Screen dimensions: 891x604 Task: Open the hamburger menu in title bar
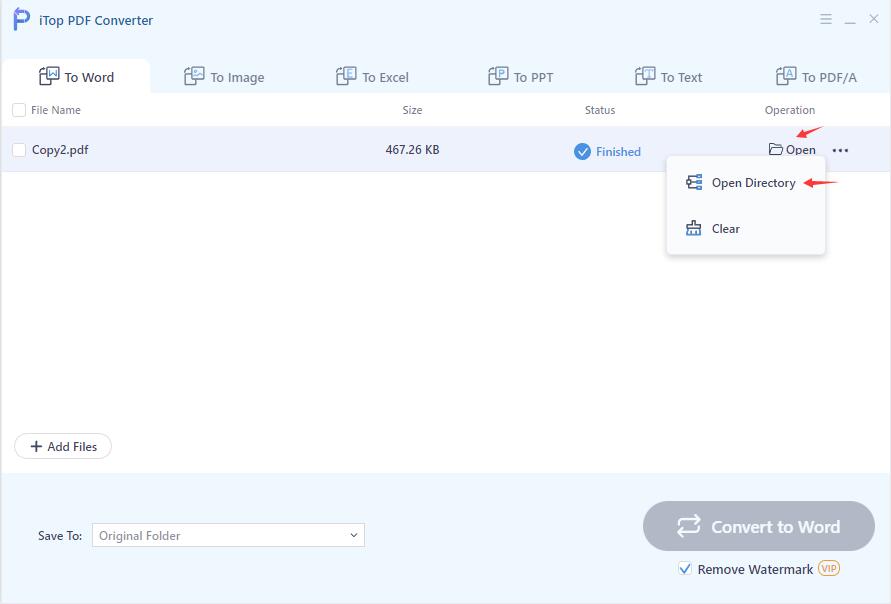pyautogui.click(x=826, y=19)
